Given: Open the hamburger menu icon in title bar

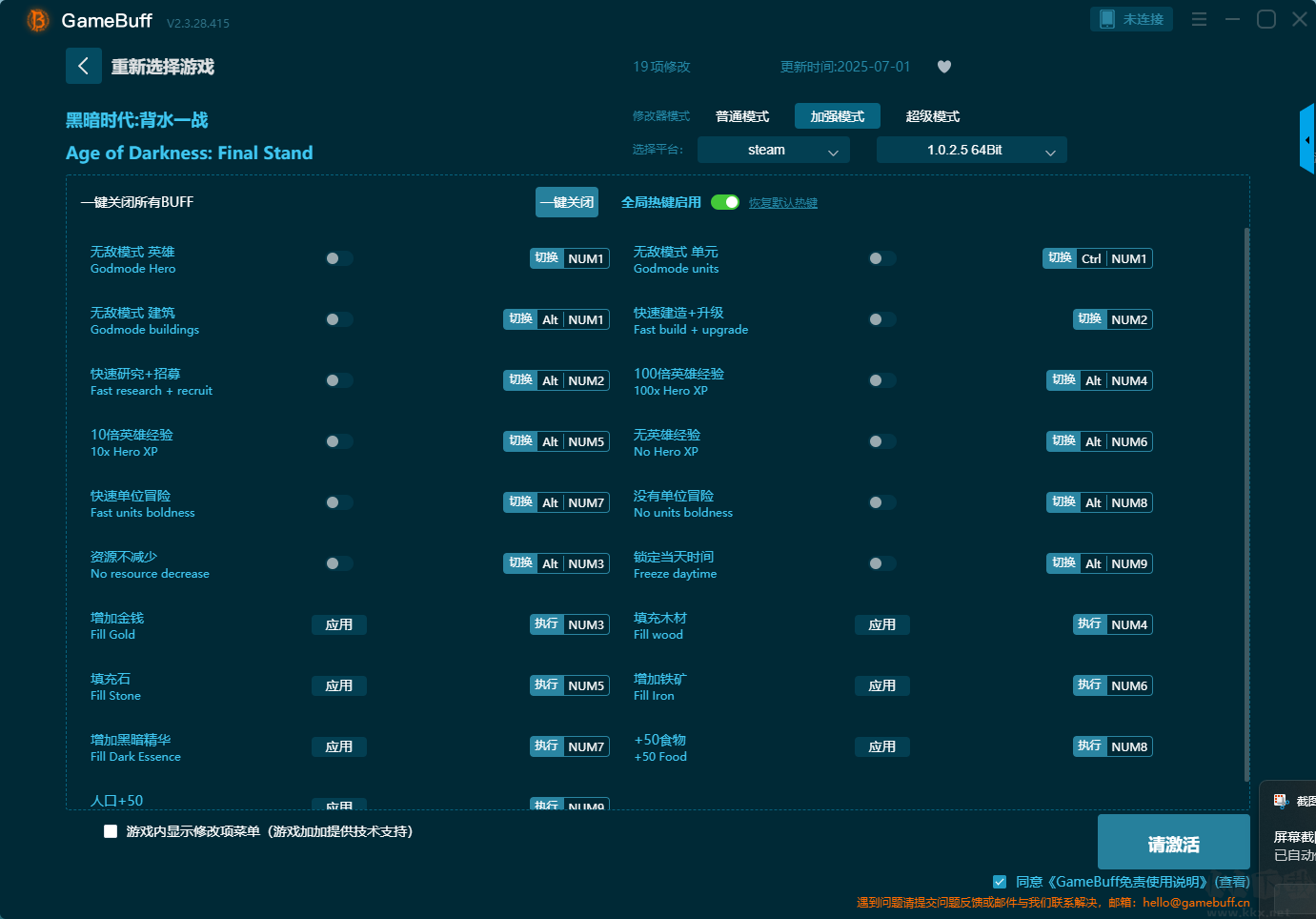Looking at the screenshot, I should [1199, 19].
